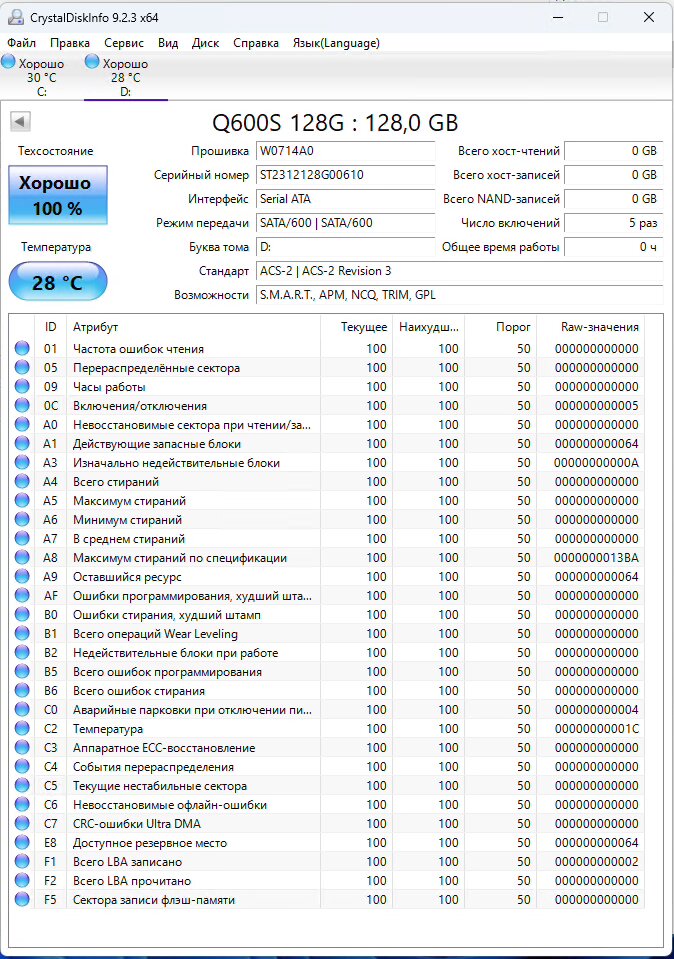Click status orb for attribute C7 row
This screenshot has width=674, height=959.
(22, 823)
